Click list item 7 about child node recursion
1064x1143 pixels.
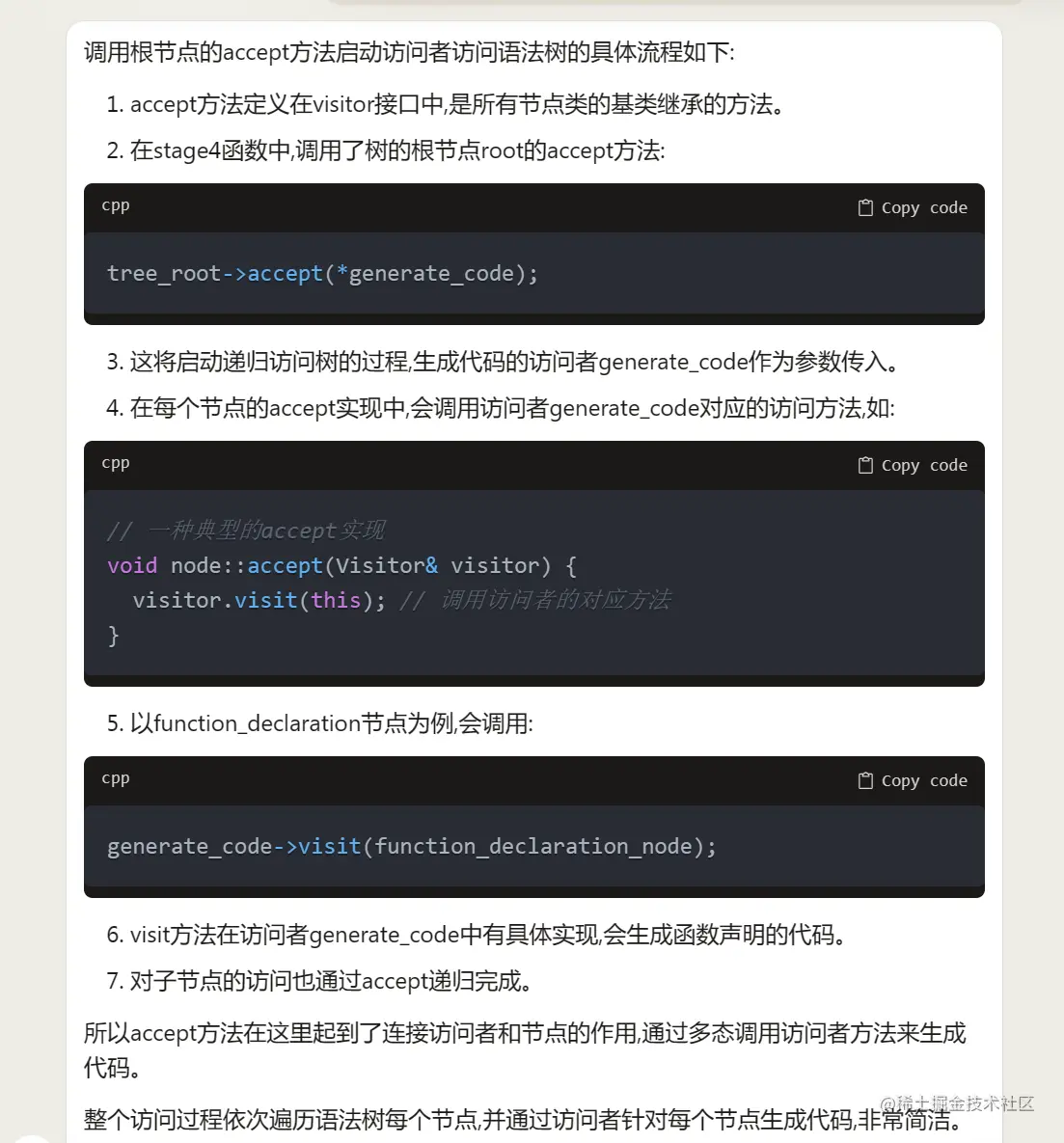320,982
